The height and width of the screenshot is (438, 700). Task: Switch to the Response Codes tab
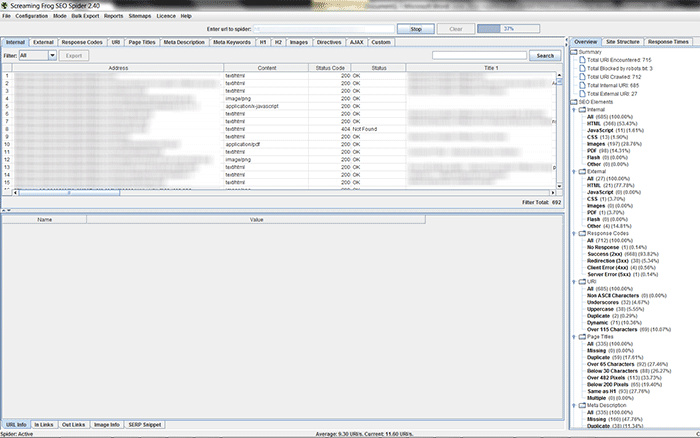click(x=82, y=42)
